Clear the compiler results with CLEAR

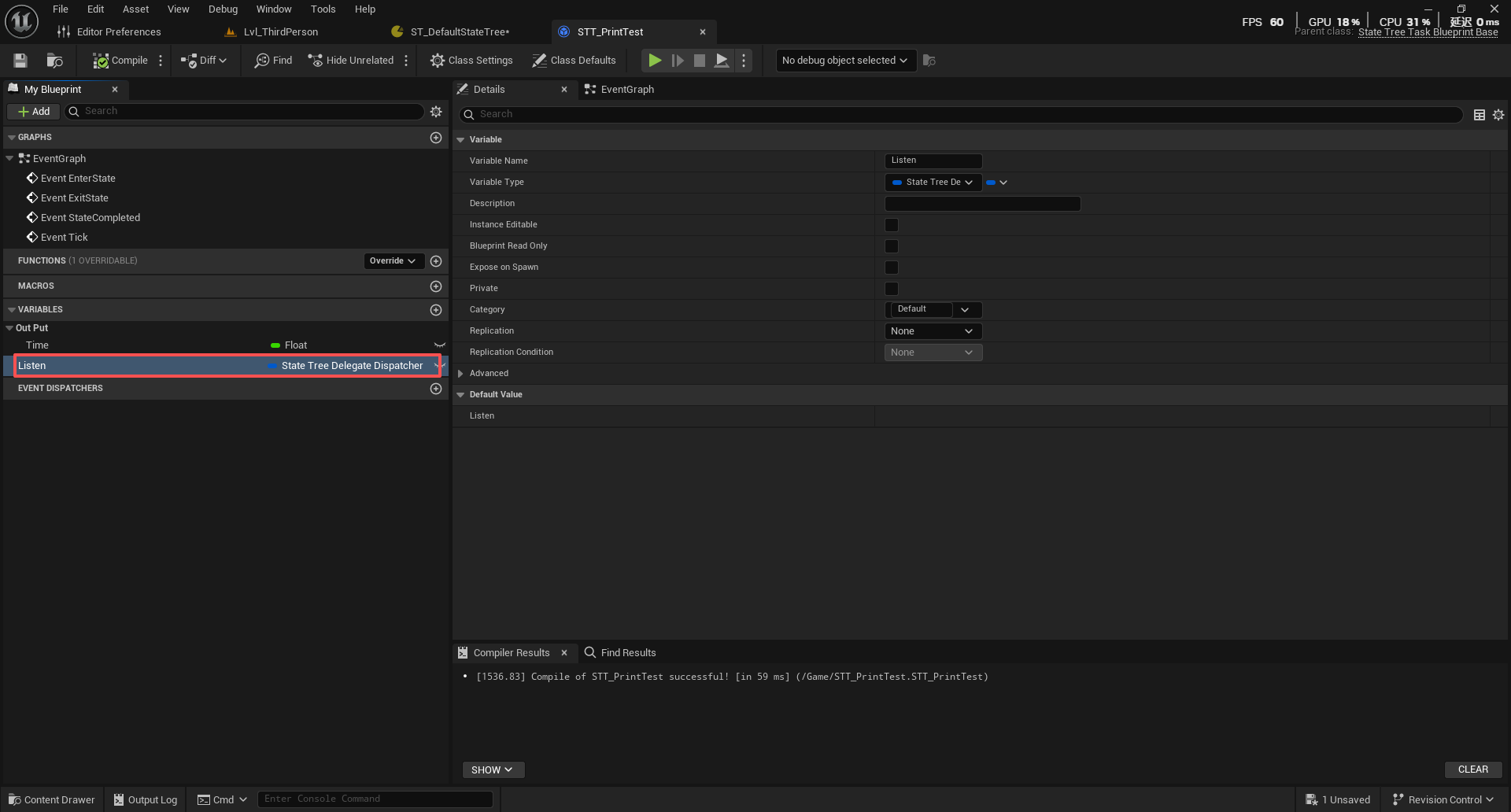point(1473,770)
